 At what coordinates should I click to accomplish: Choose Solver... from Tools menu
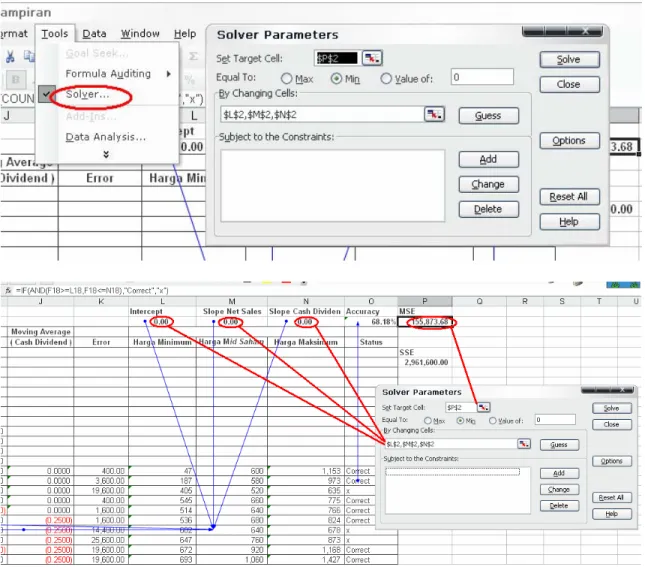point(88,94)
